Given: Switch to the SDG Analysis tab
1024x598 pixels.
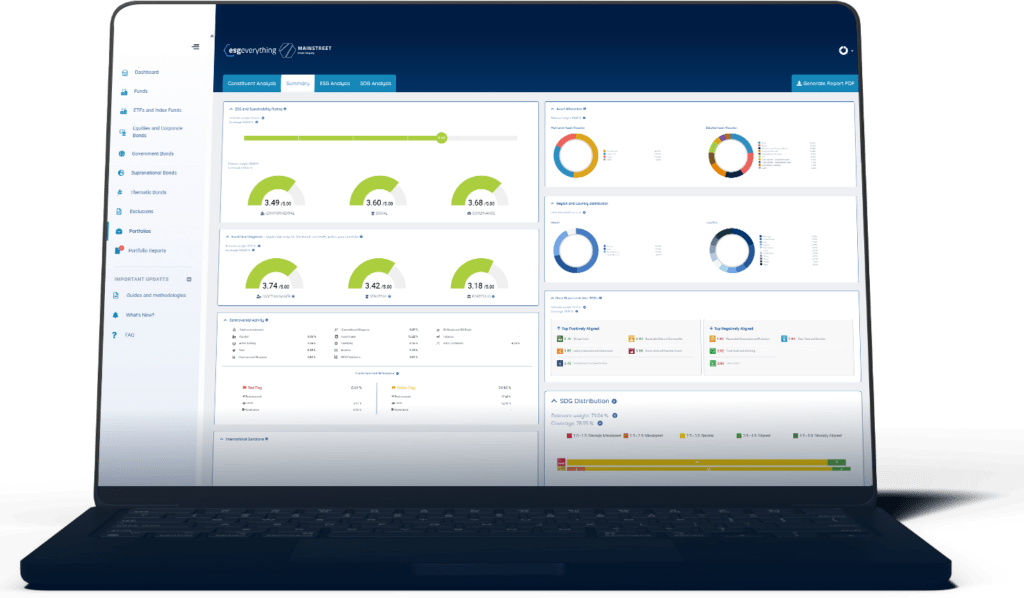Looking at the screenshot, I should [376, 84].
